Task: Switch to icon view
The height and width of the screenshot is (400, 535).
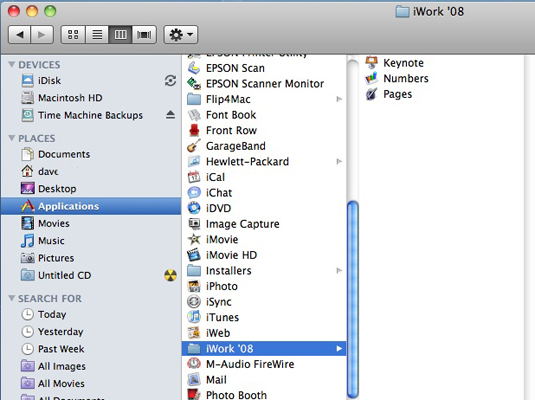Action: click(73, 34)
